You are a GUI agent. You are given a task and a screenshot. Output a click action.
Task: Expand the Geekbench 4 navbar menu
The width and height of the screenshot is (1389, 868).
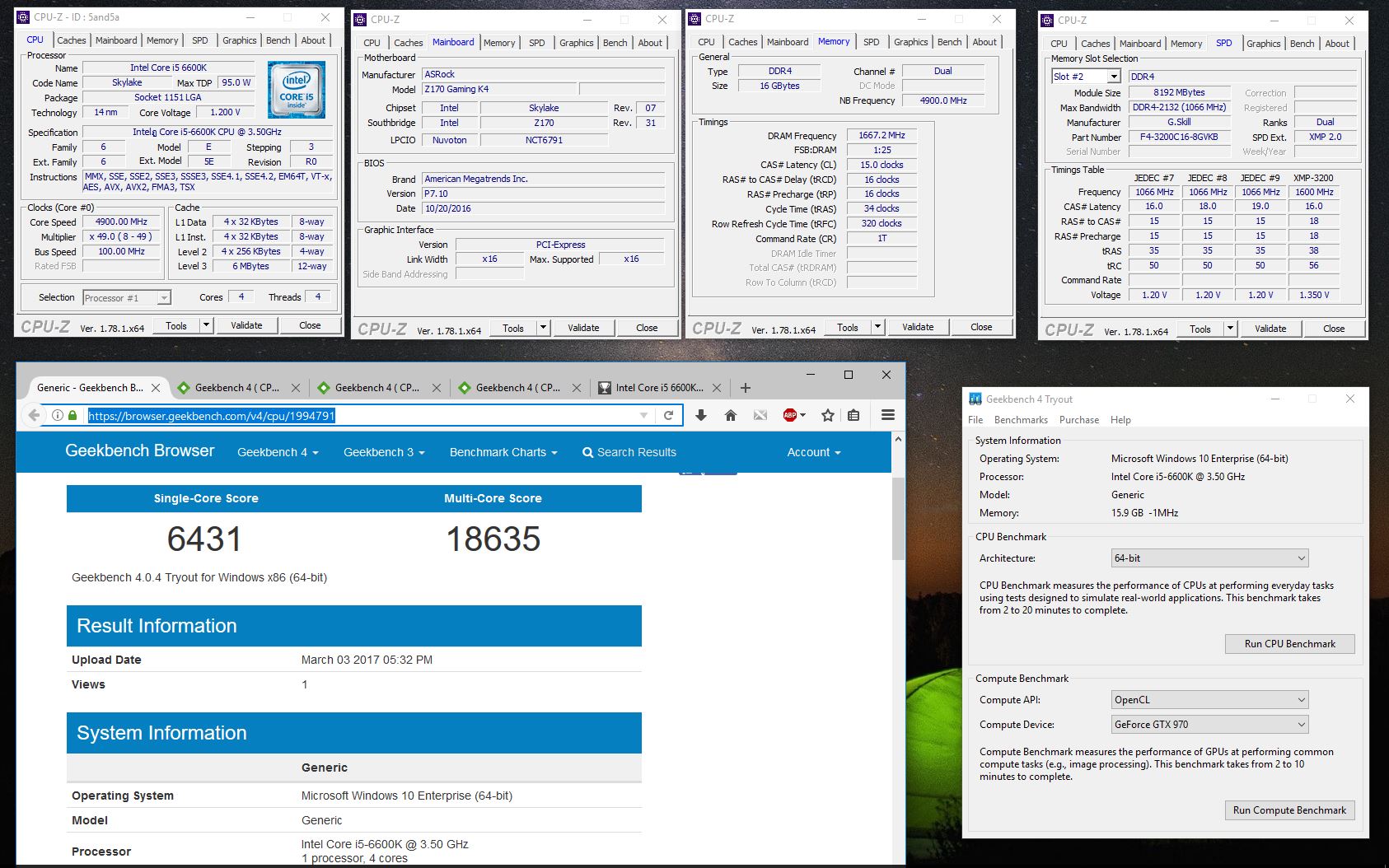[x=278, y=452]
